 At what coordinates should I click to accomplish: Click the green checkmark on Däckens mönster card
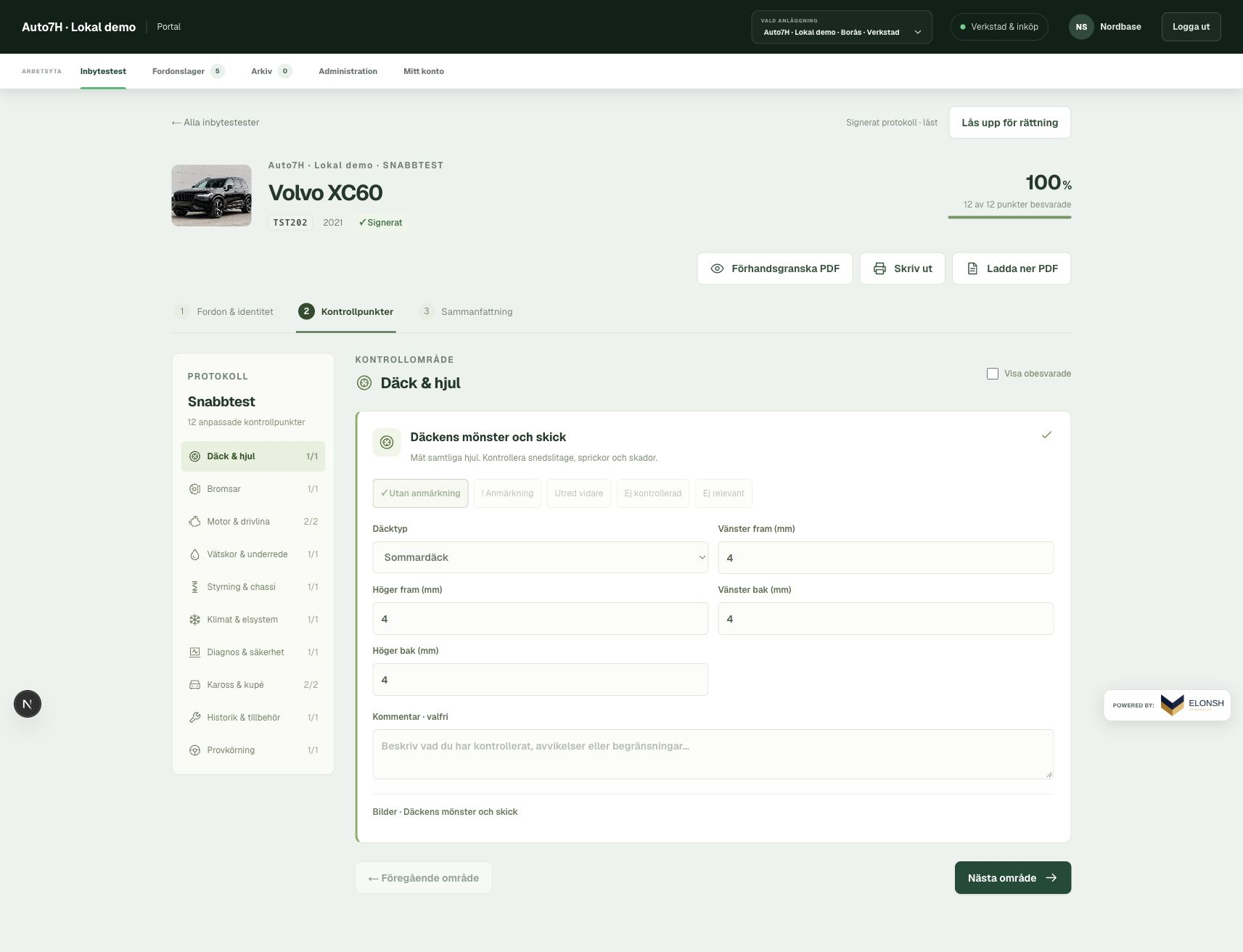click(1046, 435)
